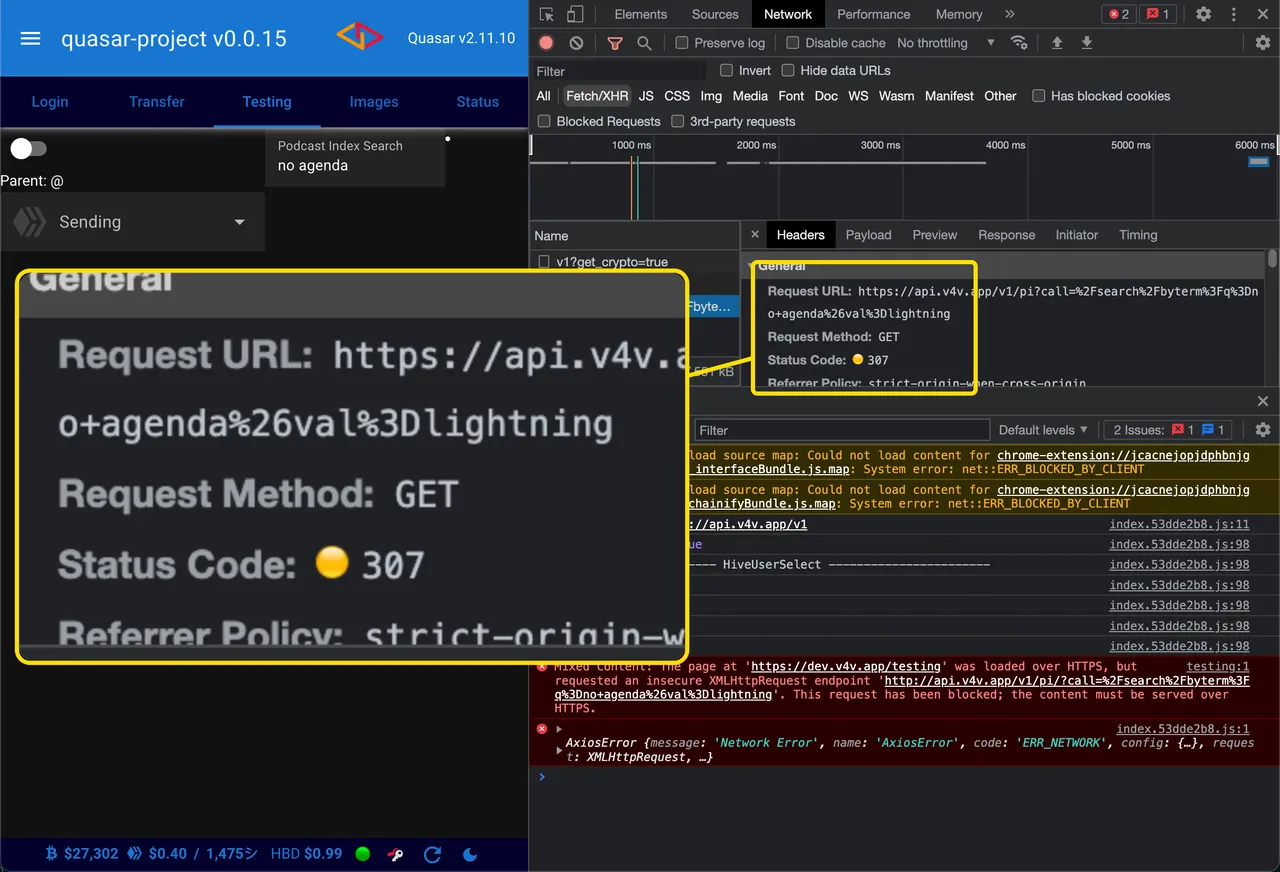The height and width of the screenshot is (872, 1280).
Task: Check Has blocked cookies
Action: tap(1039, 96)
